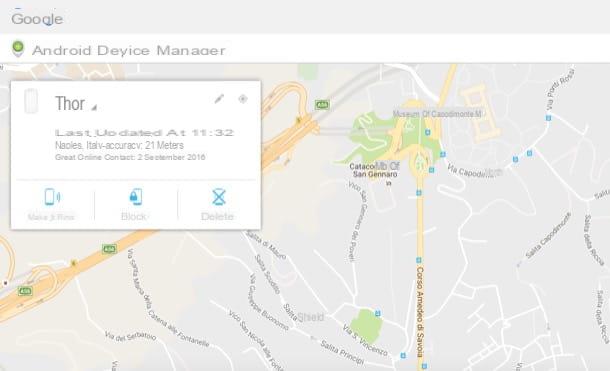Click the Catacomb Of San Gennaro marker

click(388, 183)
